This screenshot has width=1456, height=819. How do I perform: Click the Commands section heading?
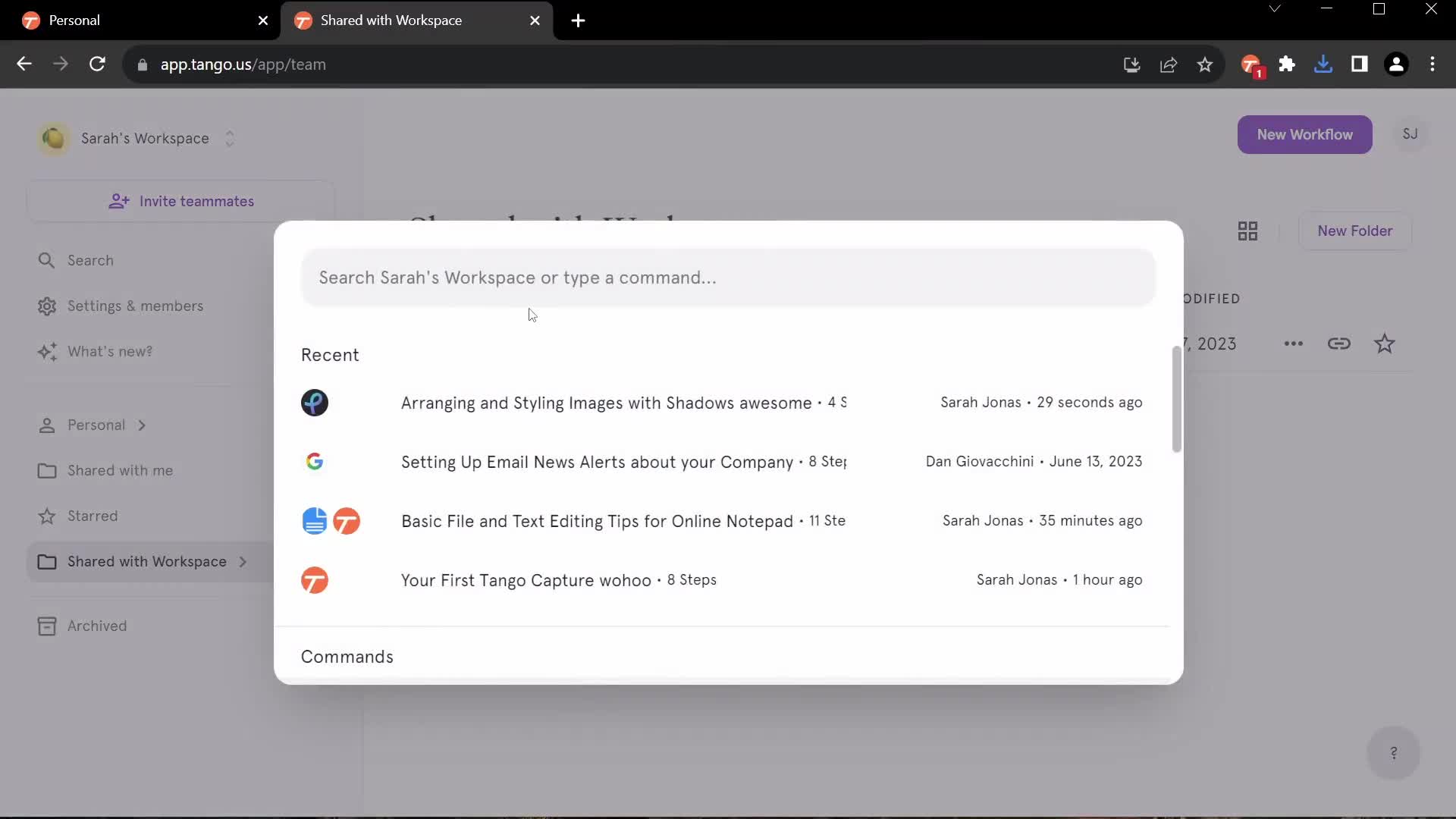(347, 657)
